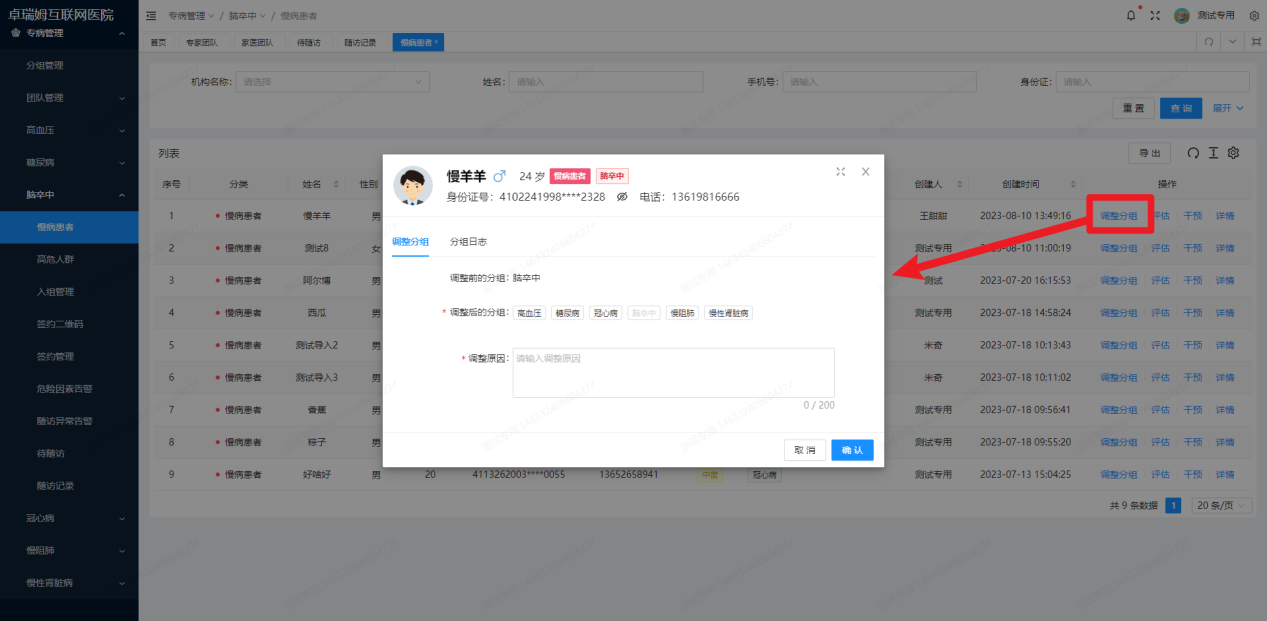Select 慢阻肺 as the new group

point(682,313)
